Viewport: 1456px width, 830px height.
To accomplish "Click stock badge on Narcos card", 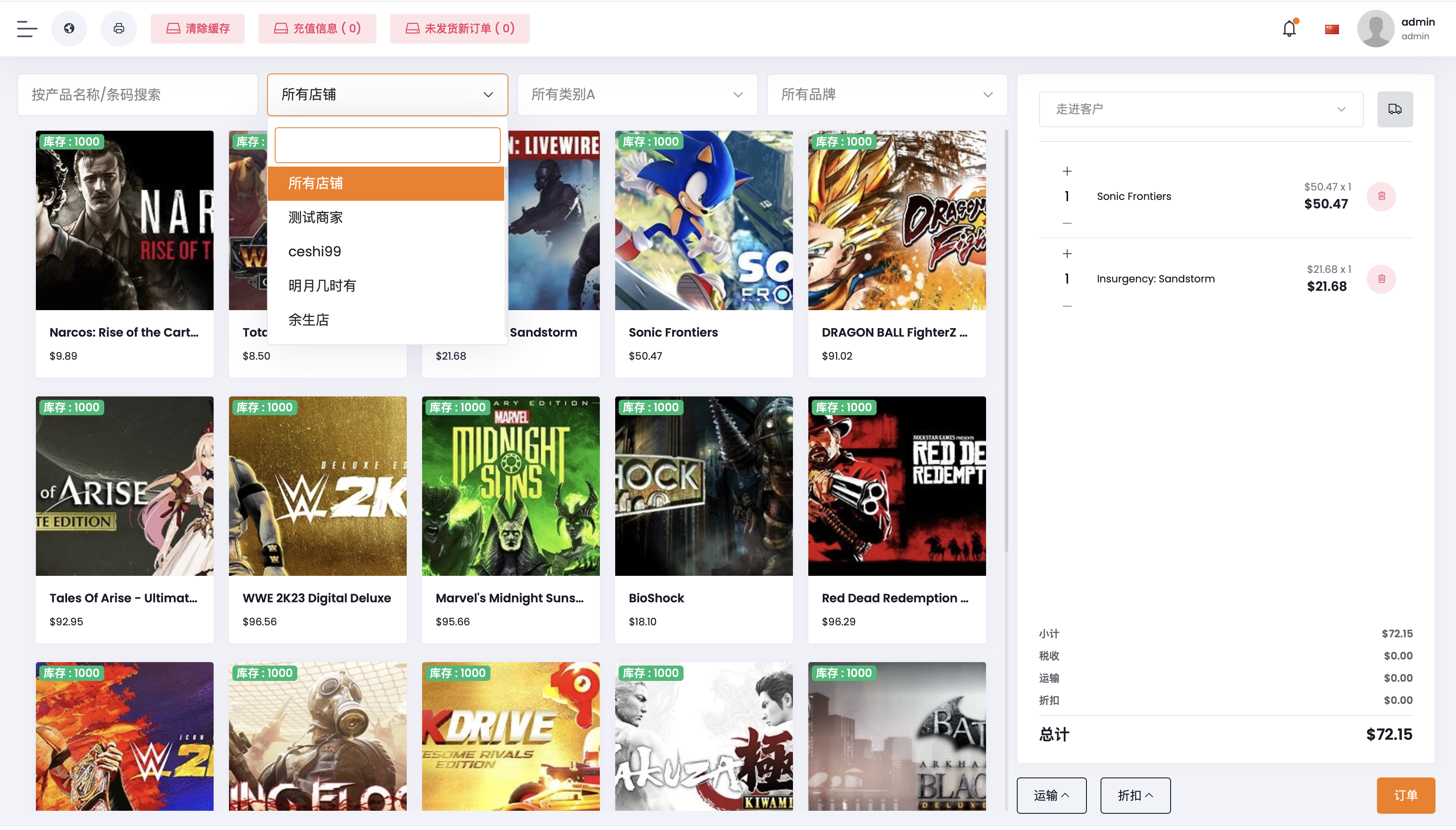I will (72, 141).
